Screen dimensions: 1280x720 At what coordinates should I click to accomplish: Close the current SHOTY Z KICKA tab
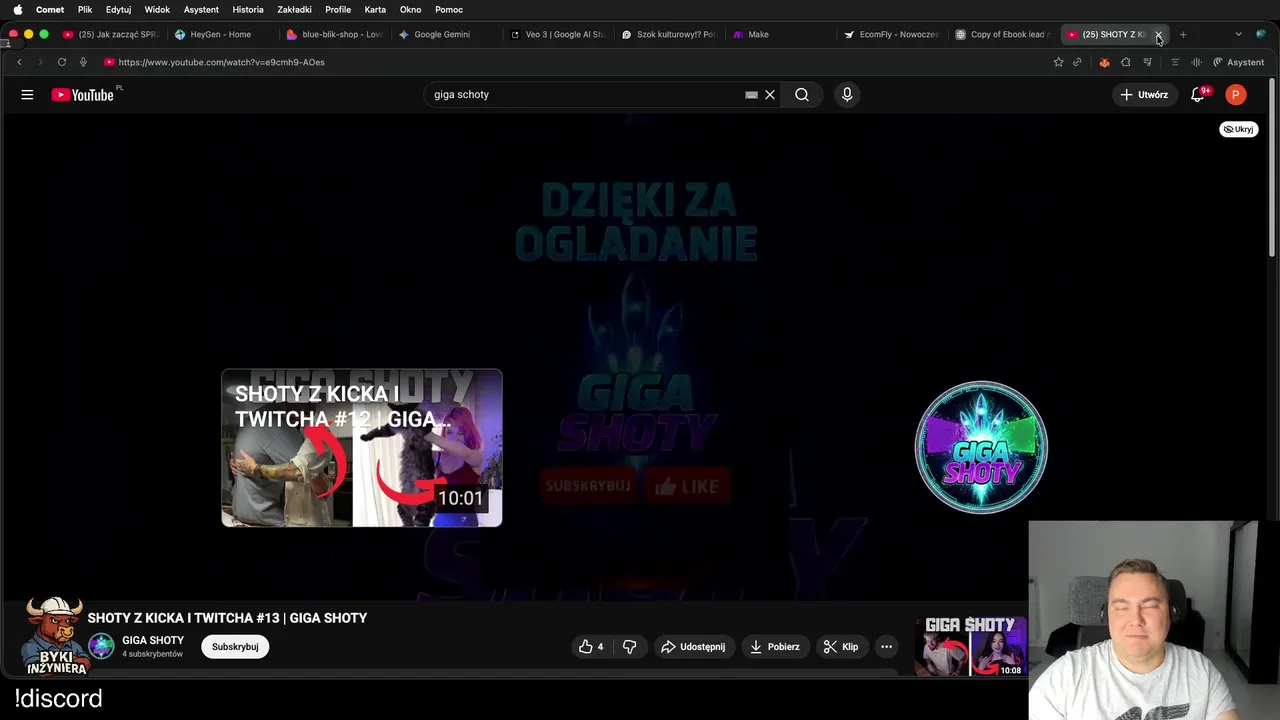1159,34
